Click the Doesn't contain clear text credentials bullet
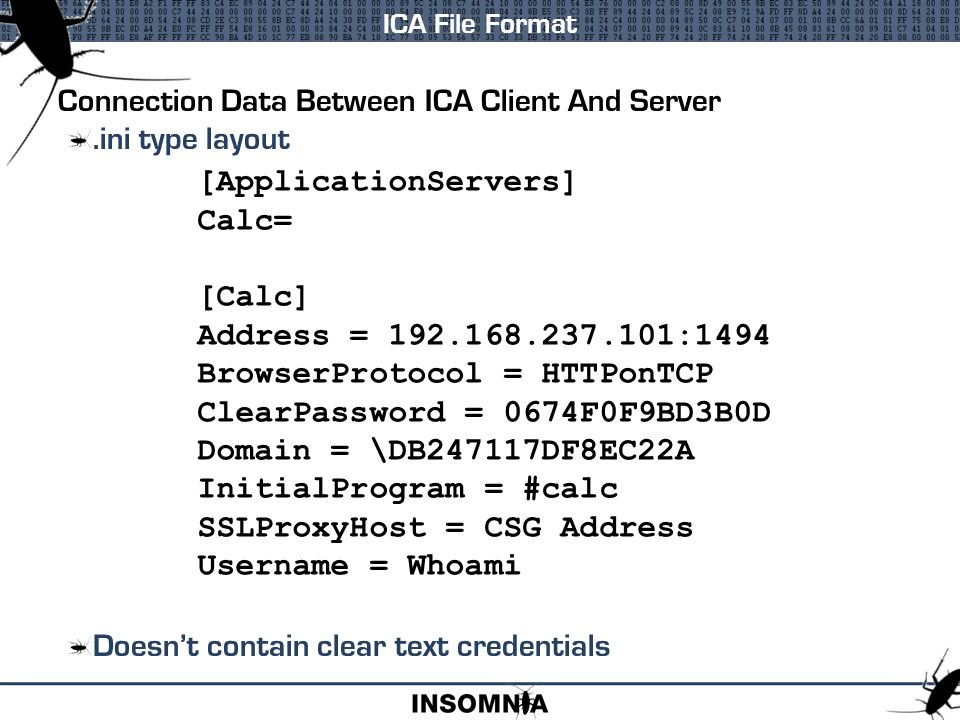This screenshot has height=720, width=960. 351,647
